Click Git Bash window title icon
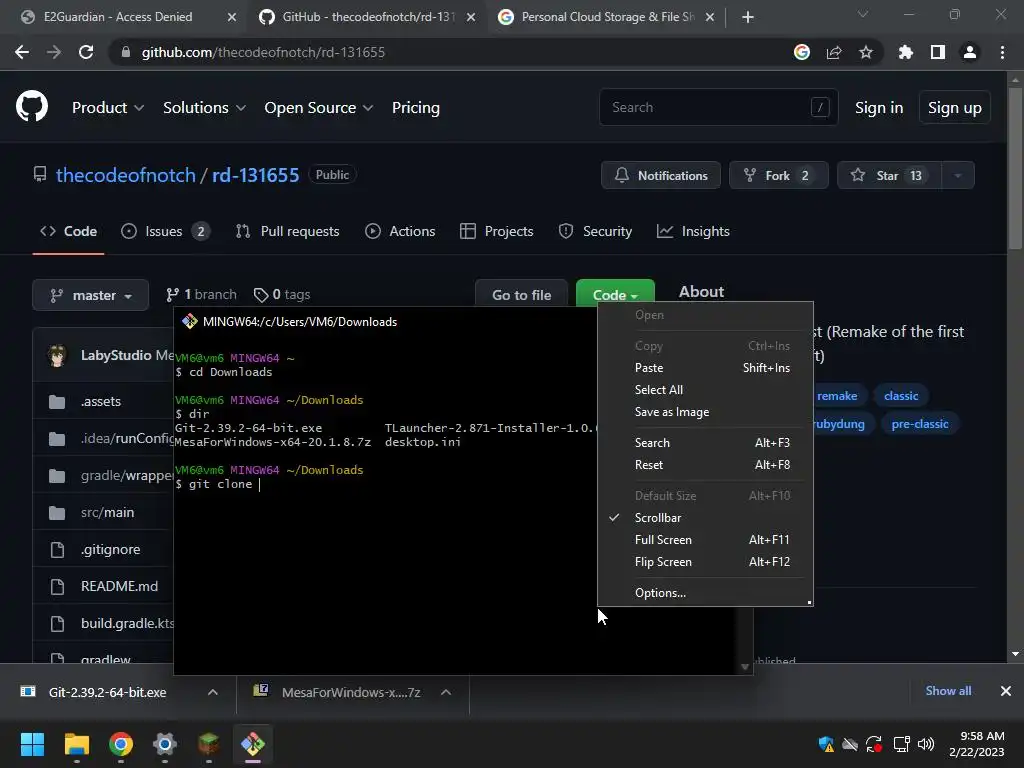1024x768 pixels. coord(190,321)
